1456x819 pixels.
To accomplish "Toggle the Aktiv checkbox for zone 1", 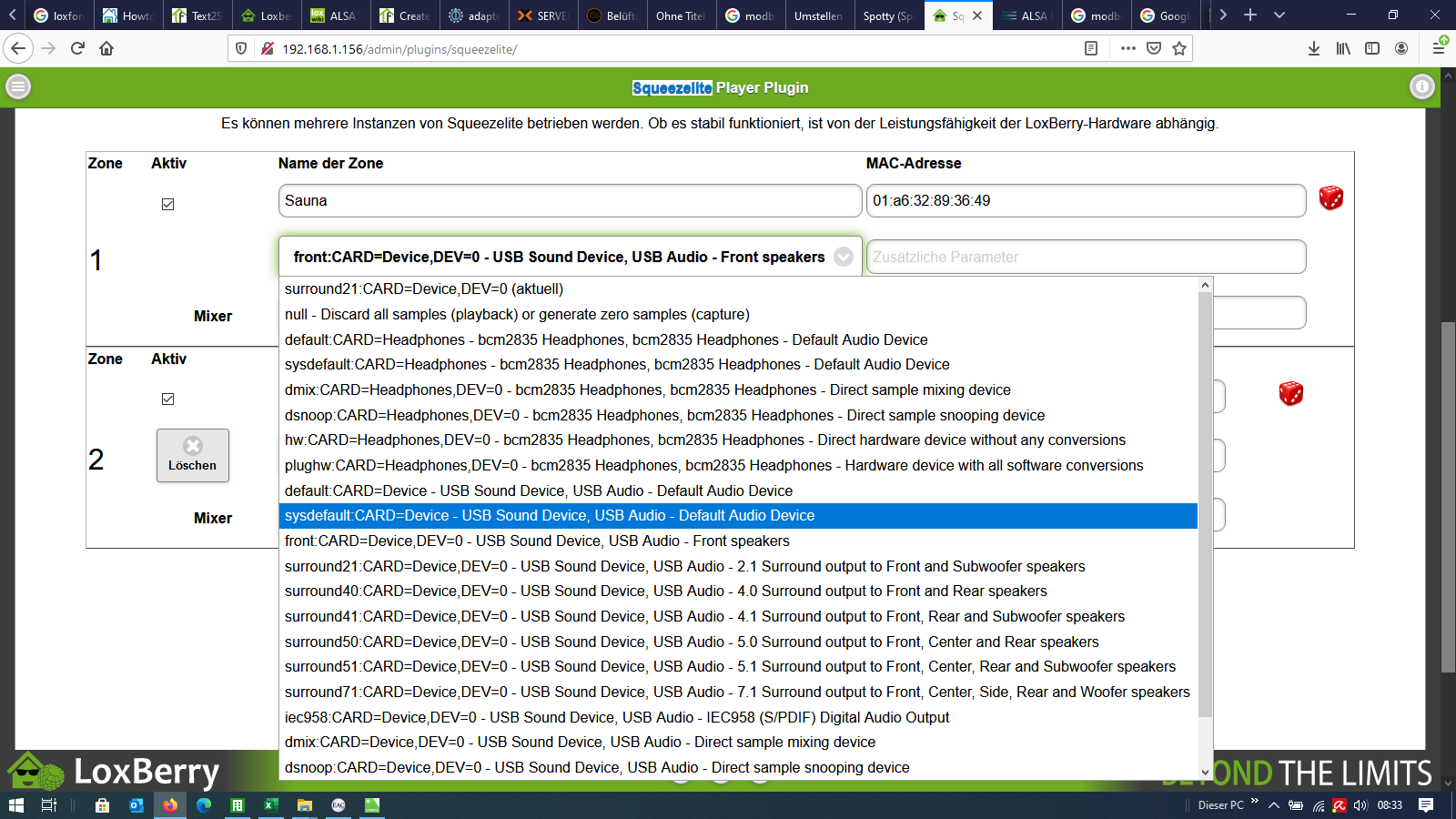I will [167, 204].
